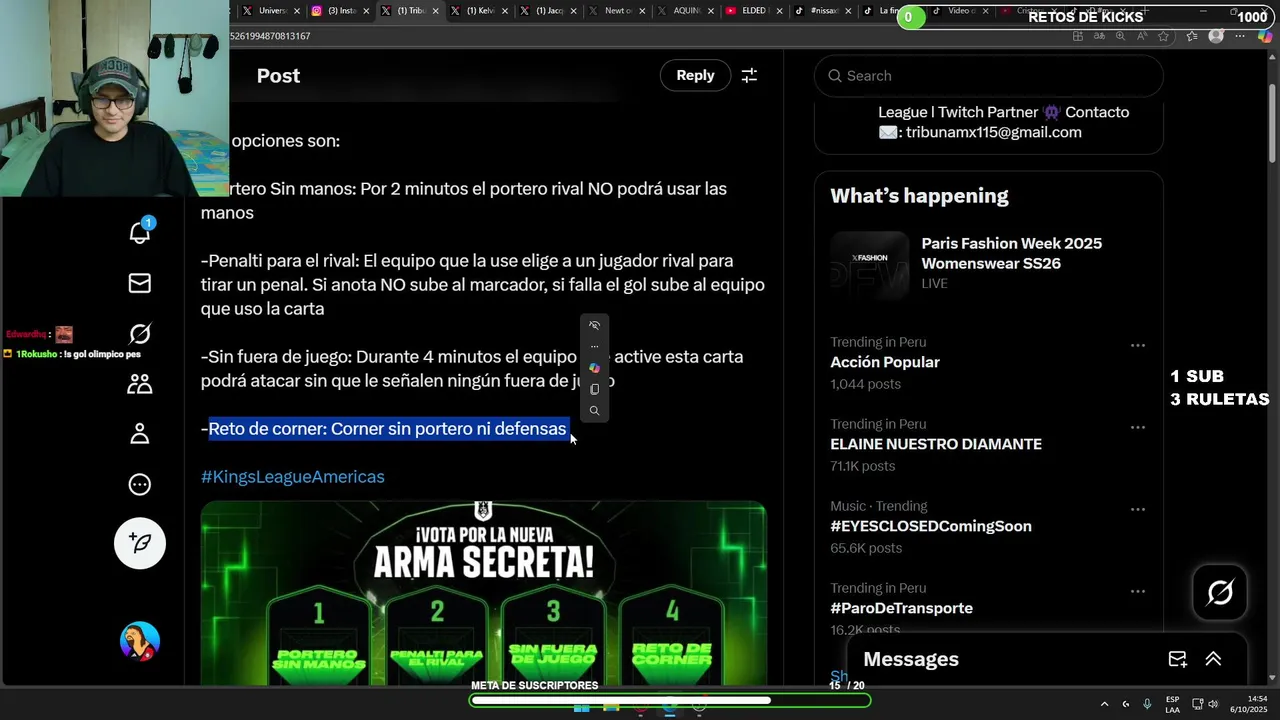Screen dimensions: 1280x720
Task: Open the Notifications bell in the sidebar
Action: (140, 232)
